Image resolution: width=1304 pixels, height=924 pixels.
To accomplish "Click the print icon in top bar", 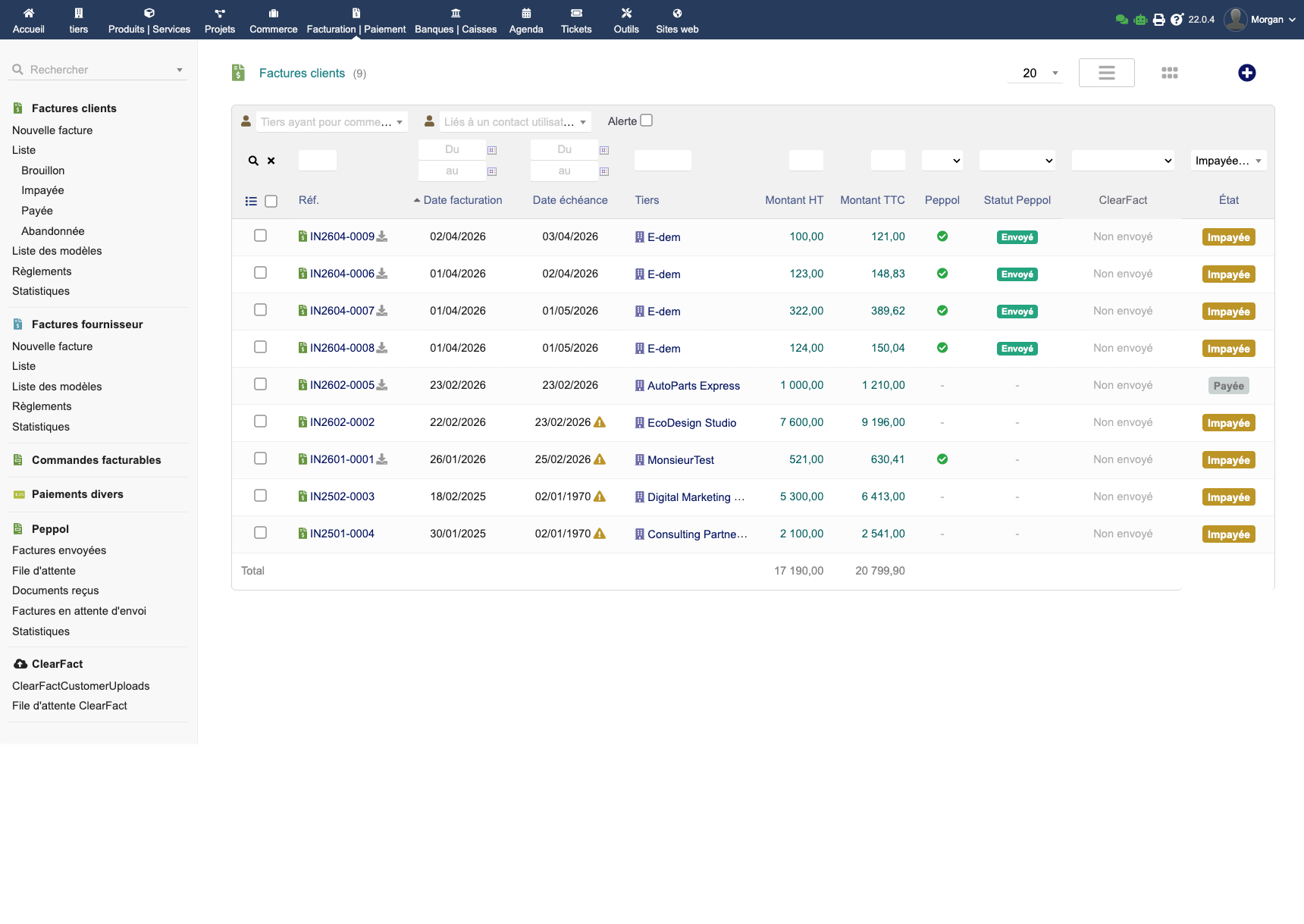I will pos(1158,20).
